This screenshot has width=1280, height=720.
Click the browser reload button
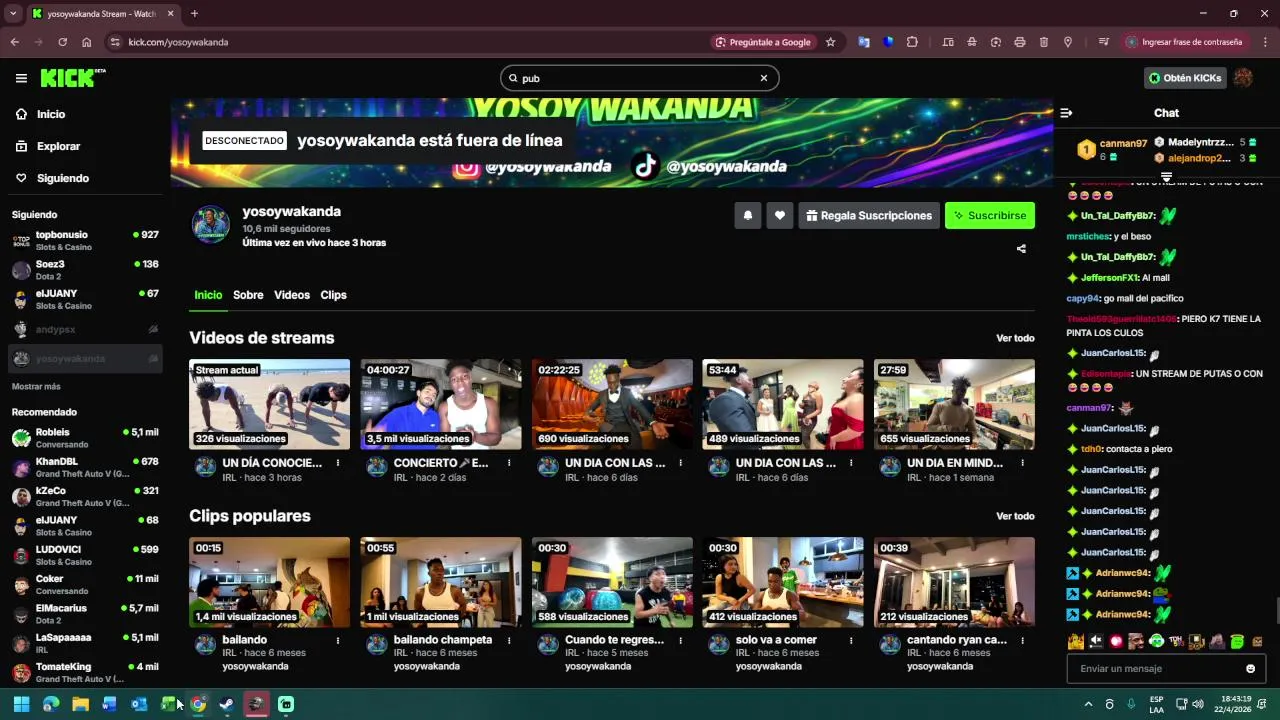click(62, 42)
